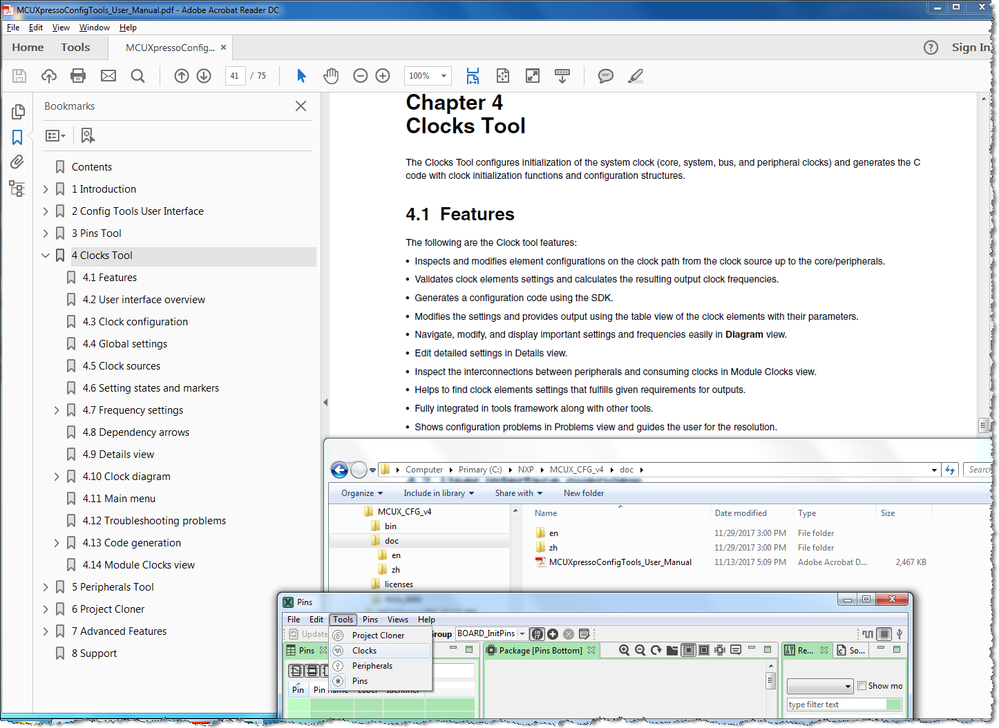
Task: Open the highlighter pen tool
Action: click(635, 76)
